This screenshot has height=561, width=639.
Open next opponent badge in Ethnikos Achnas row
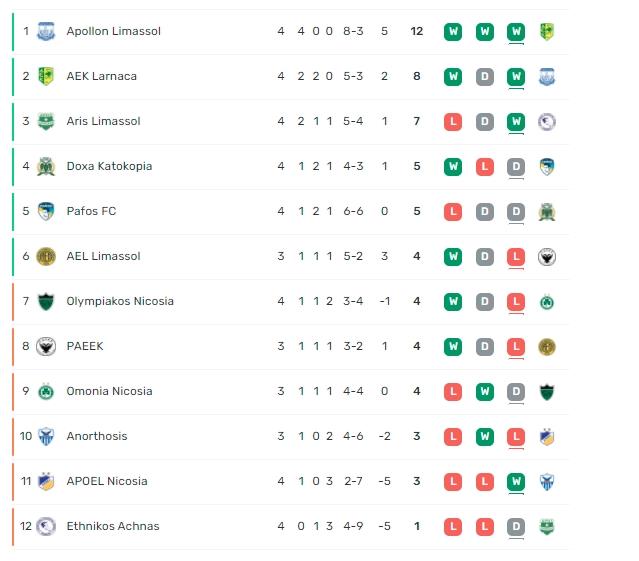(546, 526)
